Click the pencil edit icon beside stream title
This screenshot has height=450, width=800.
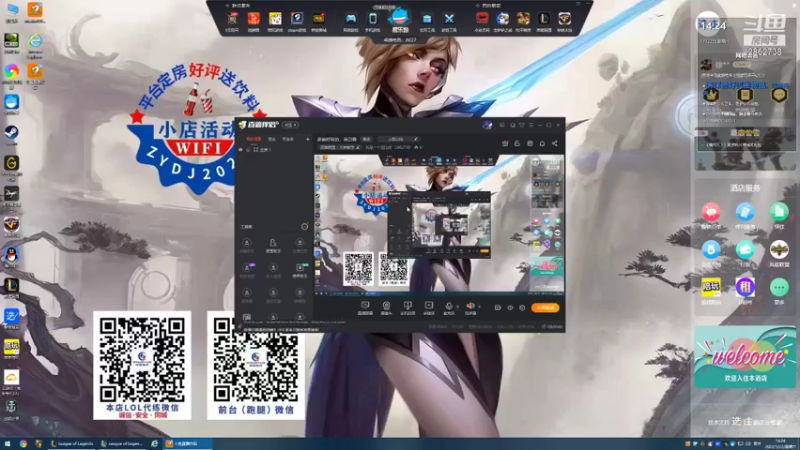[x=416, y=139]
